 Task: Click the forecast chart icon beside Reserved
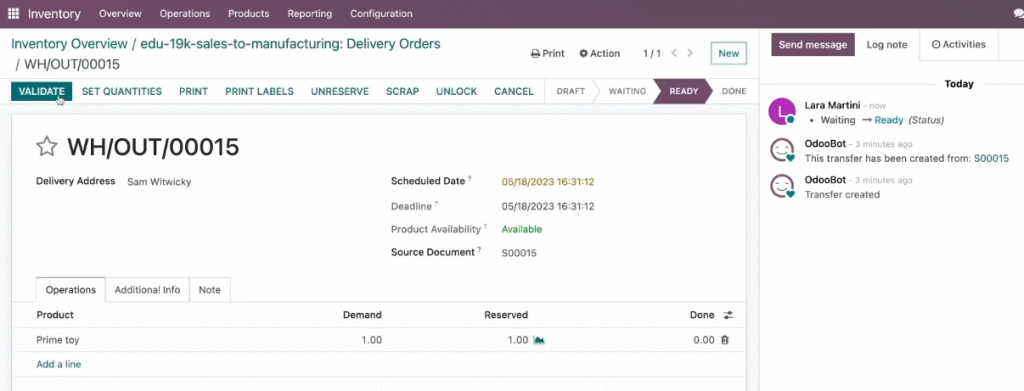point(539,340)
